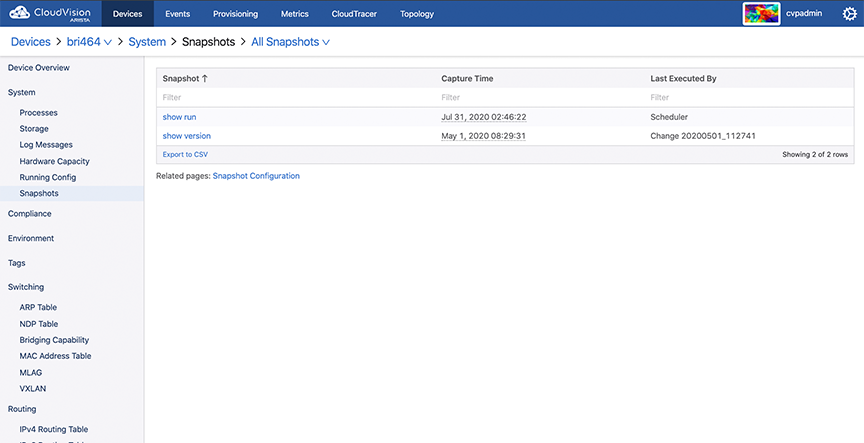Open Running Config in the sidebar
Screen dimensions: 864x443
(x=48, y=177)
